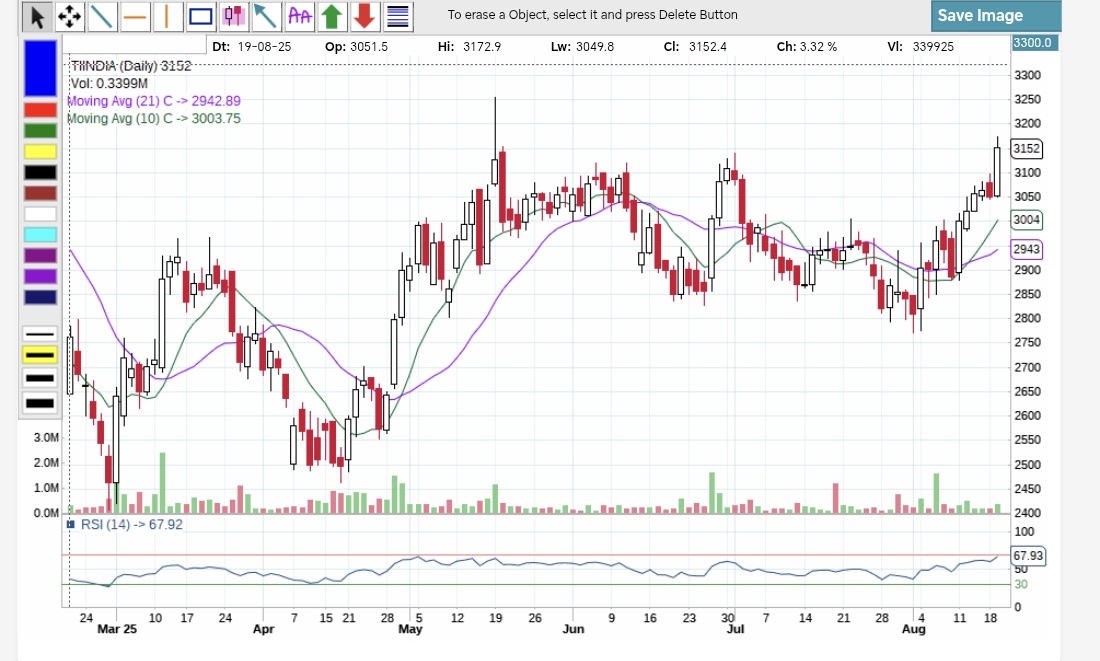Select the vertical line drawing tool
The width and height of the screenshot is (1100, 661).
[x=167, y=17]
